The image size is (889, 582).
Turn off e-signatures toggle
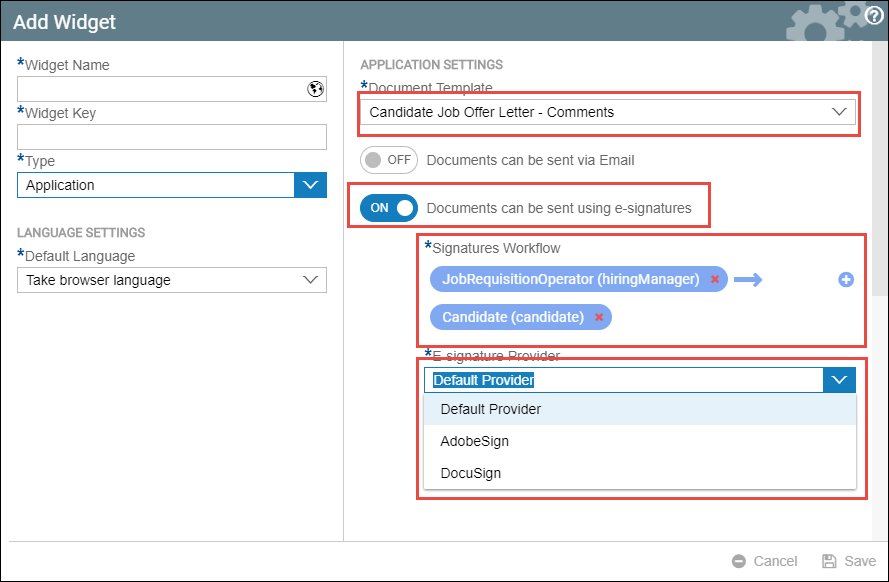pyautogui.click(x=389, y=208)
